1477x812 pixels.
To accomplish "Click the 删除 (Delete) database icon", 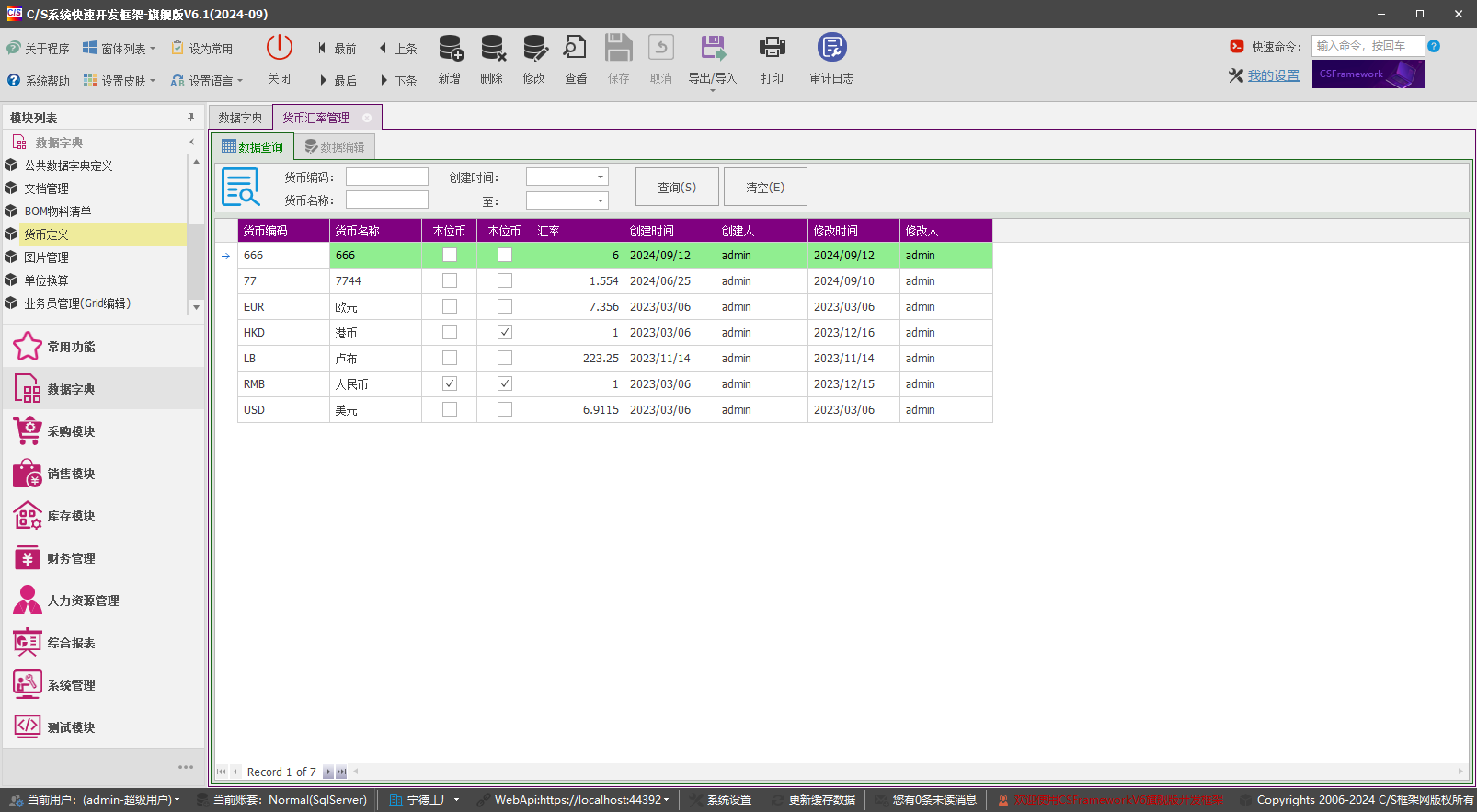I will (492, 48).
